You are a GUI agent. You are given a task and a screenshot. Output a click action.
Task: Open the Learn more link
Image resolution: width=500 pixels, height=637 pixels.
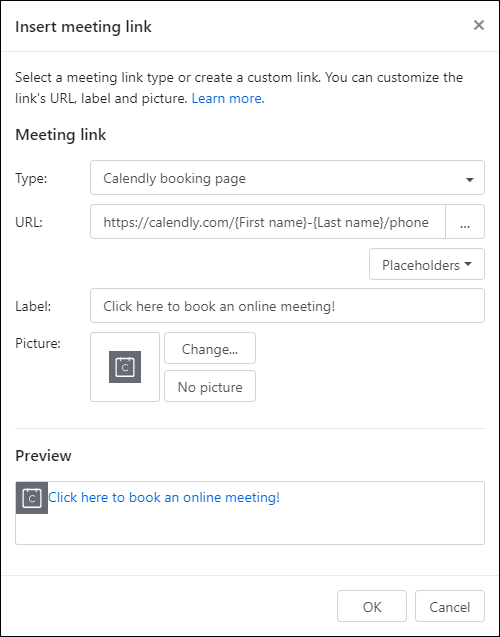tap(228, 98)
